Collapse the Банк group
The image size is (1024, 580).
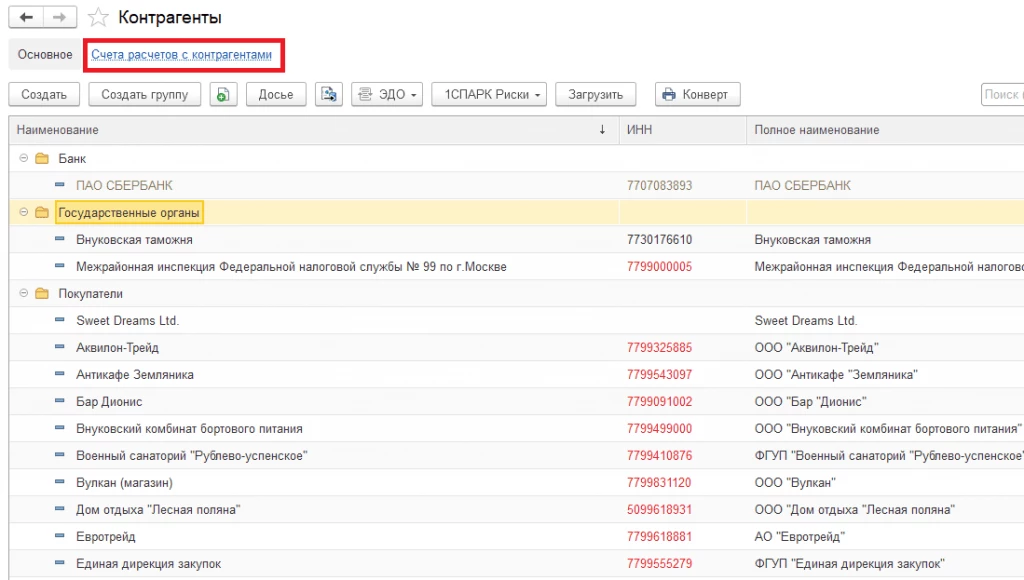coord(24,158)
